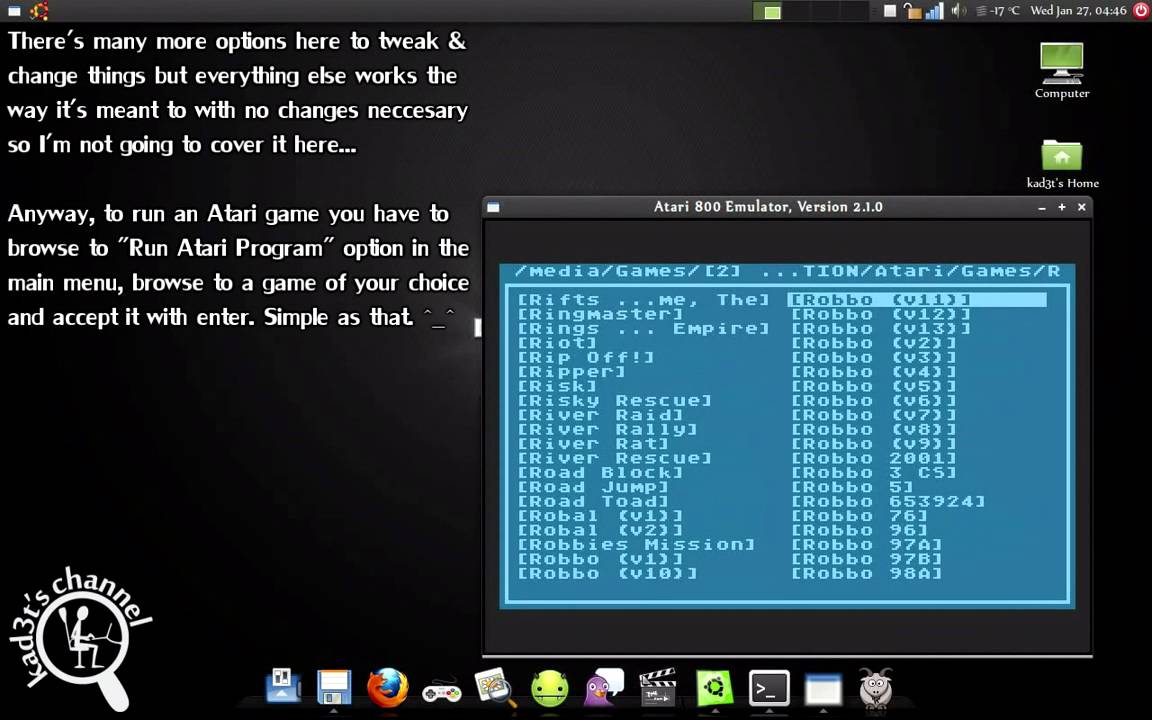Click the padlock icon in top panel
This screenshot has width=1152, height=720.
(x=912, y=10)
